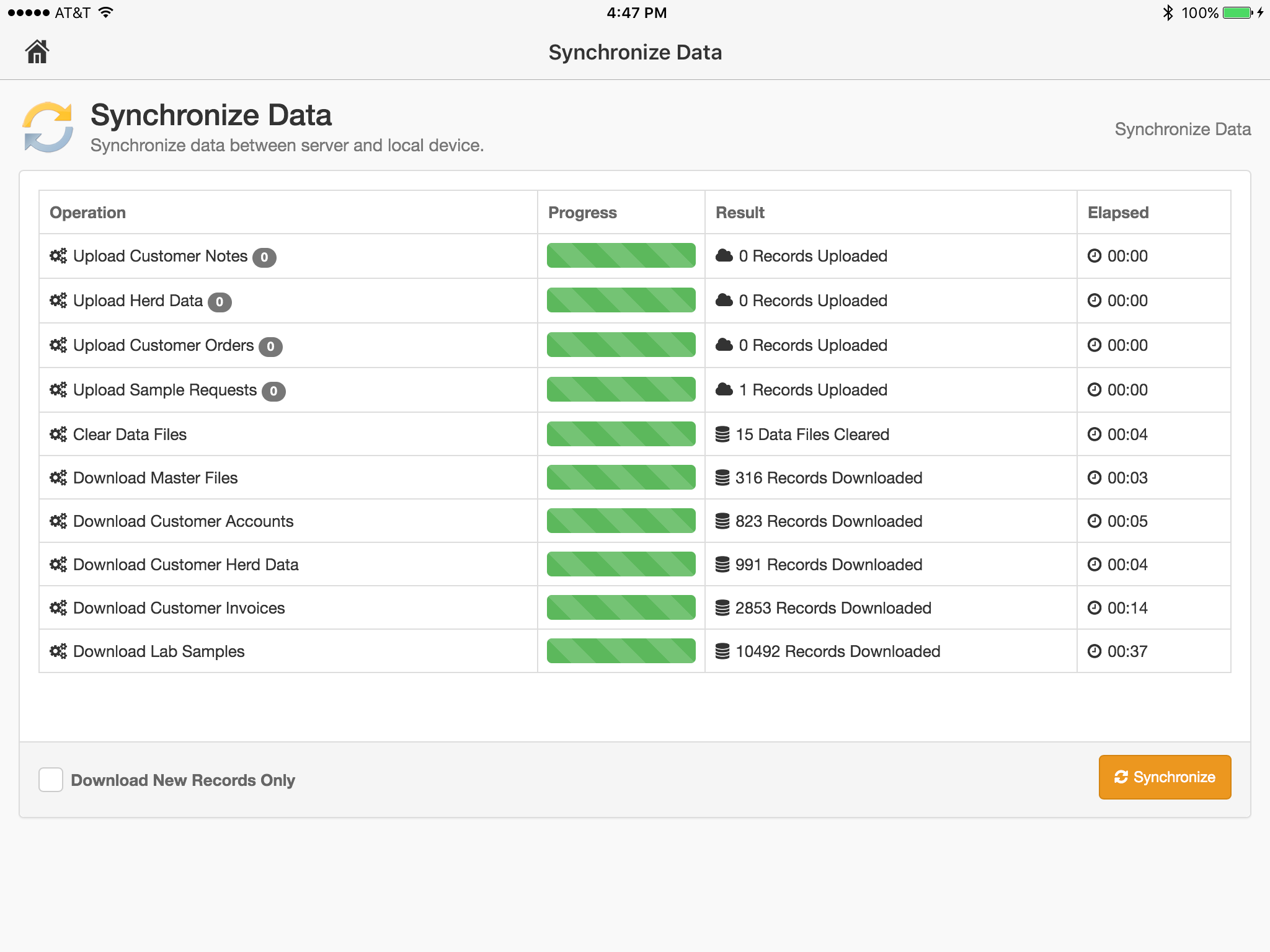This screenshot has width=1270, height=952.
Task: Tap gears icon beside Download Customer Herd Data
Action: pos(58,565)
